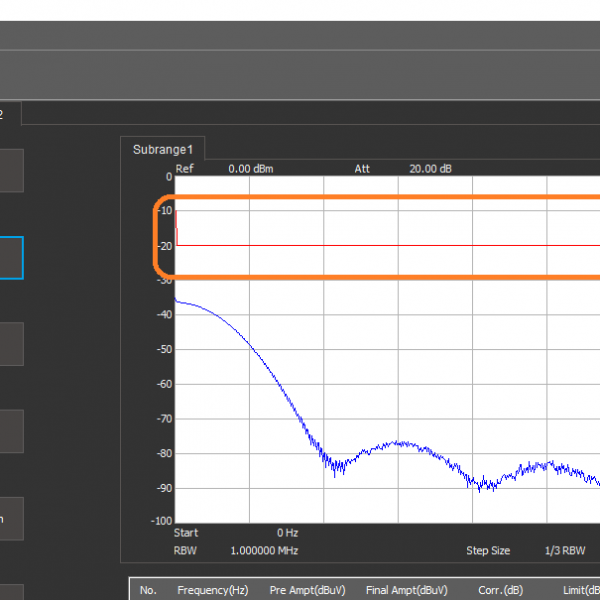Screen dimensions: 600x600
Task: Select the Subrange1 tab
Action: point(162,149)
